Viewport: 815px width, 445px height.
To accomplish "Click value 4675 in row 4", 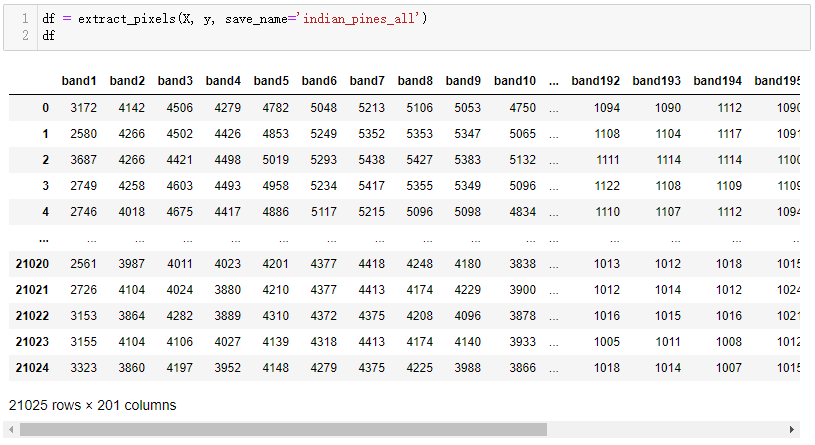I will [x=180, y=212].
